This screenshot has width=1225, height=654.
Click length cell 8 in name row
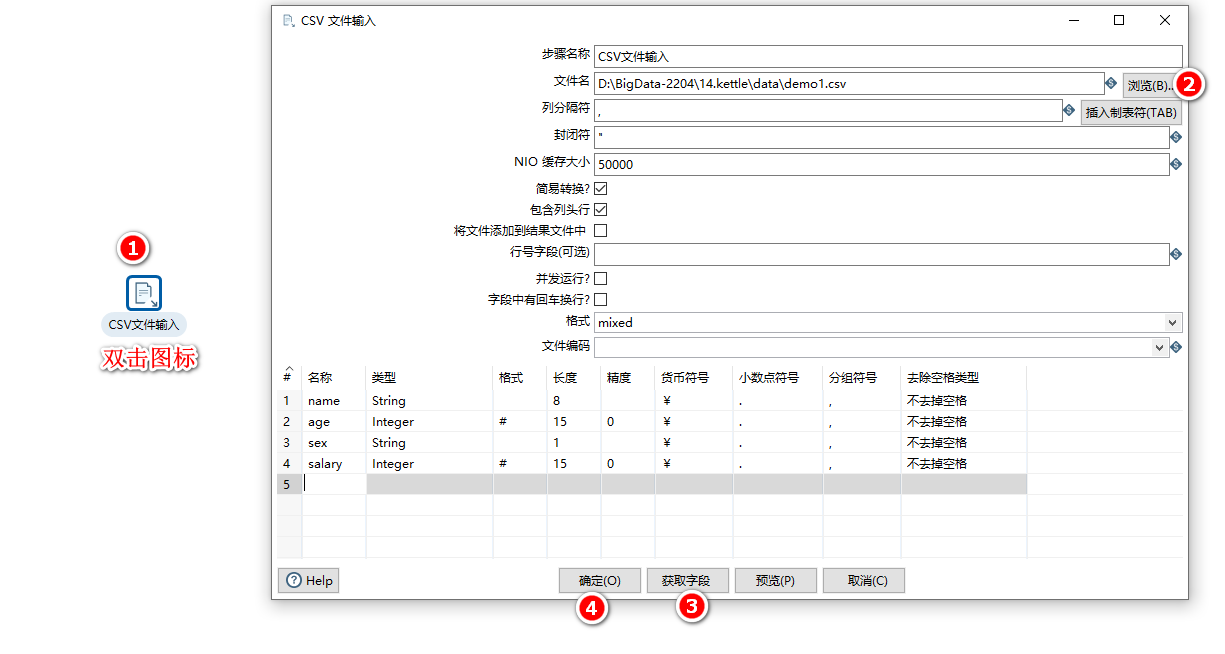click(574, 400)
